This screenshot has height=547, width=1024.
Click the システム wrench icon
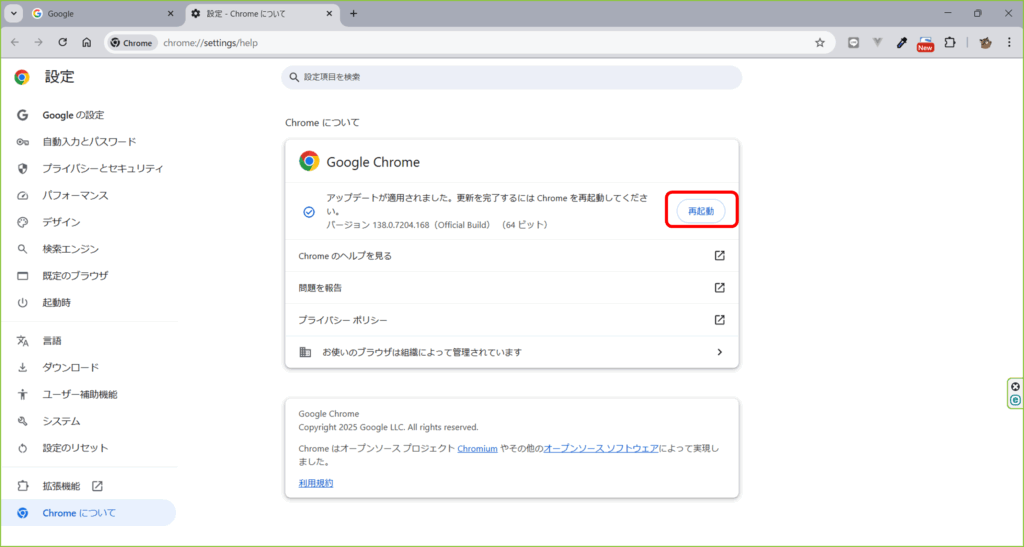point(23,421)
